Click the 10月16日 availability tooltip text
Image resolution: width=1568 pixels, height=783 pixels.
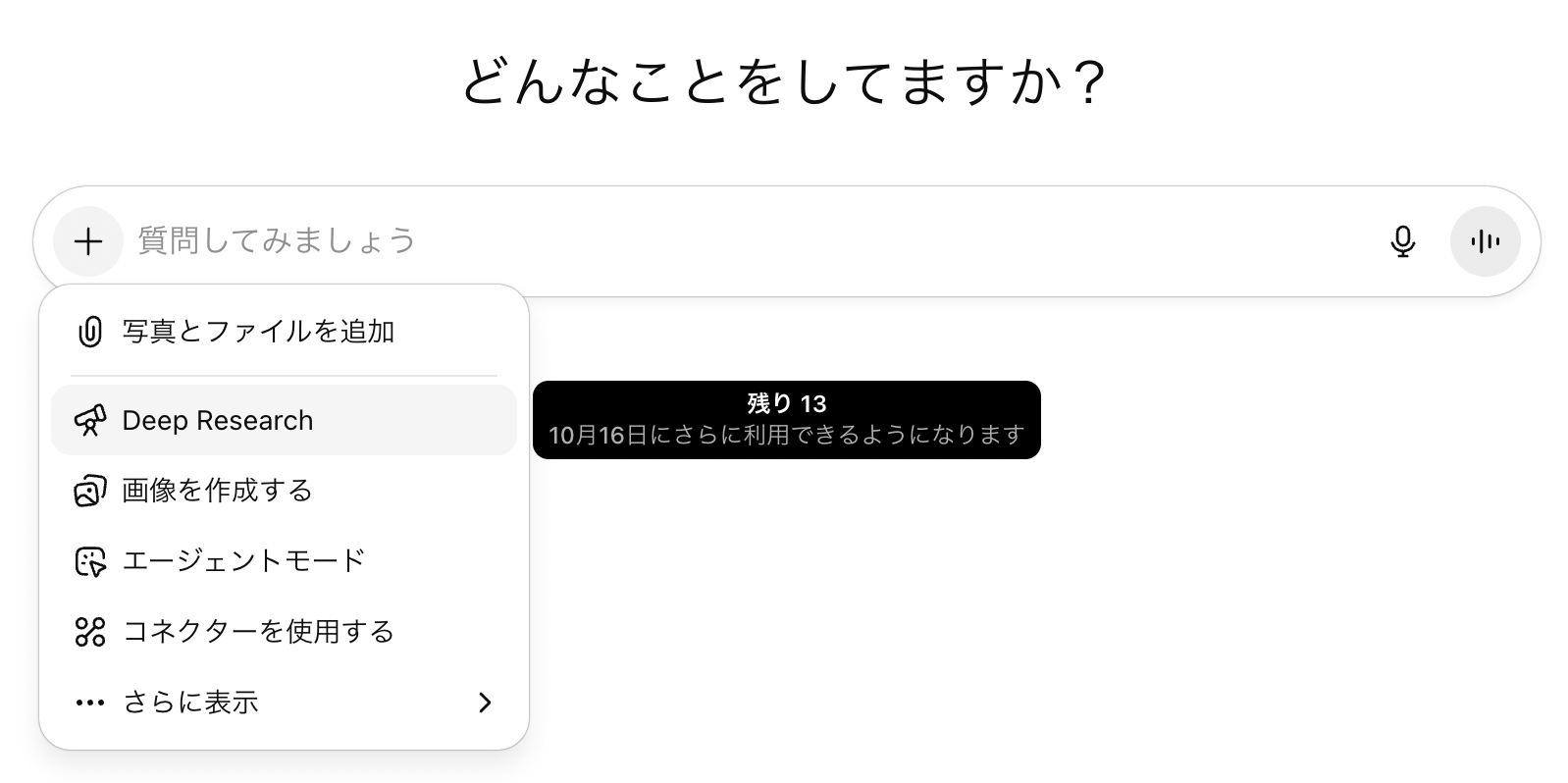click(787, 435)
